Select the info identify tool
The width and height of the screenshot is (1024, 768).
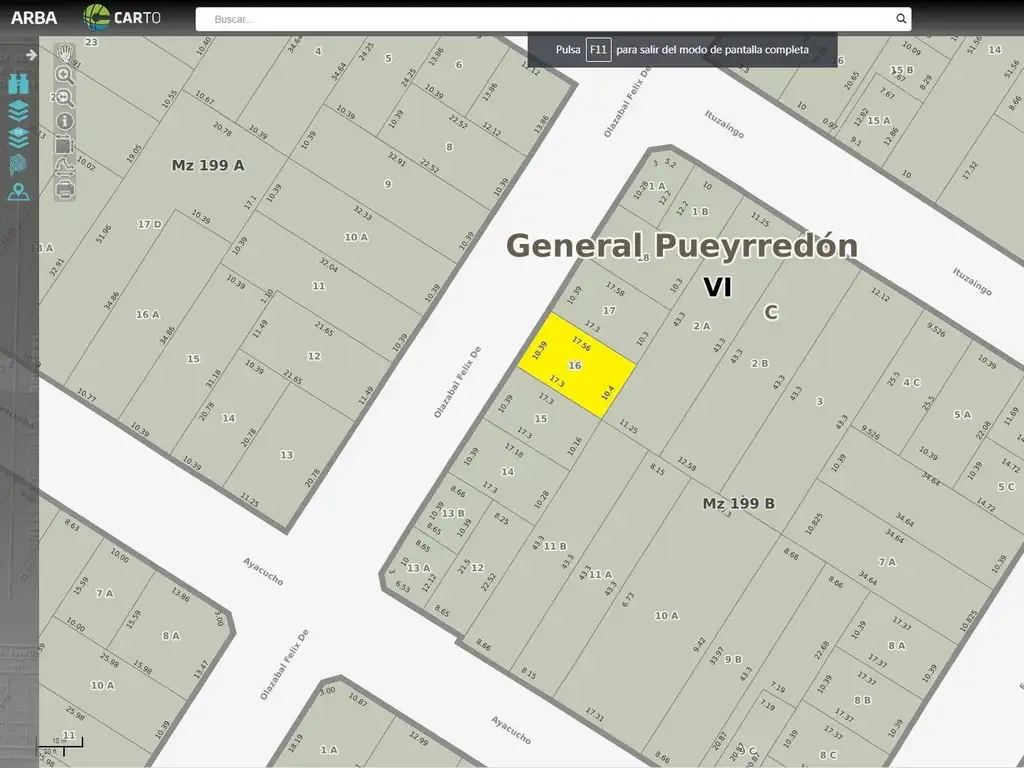[65, 121]
